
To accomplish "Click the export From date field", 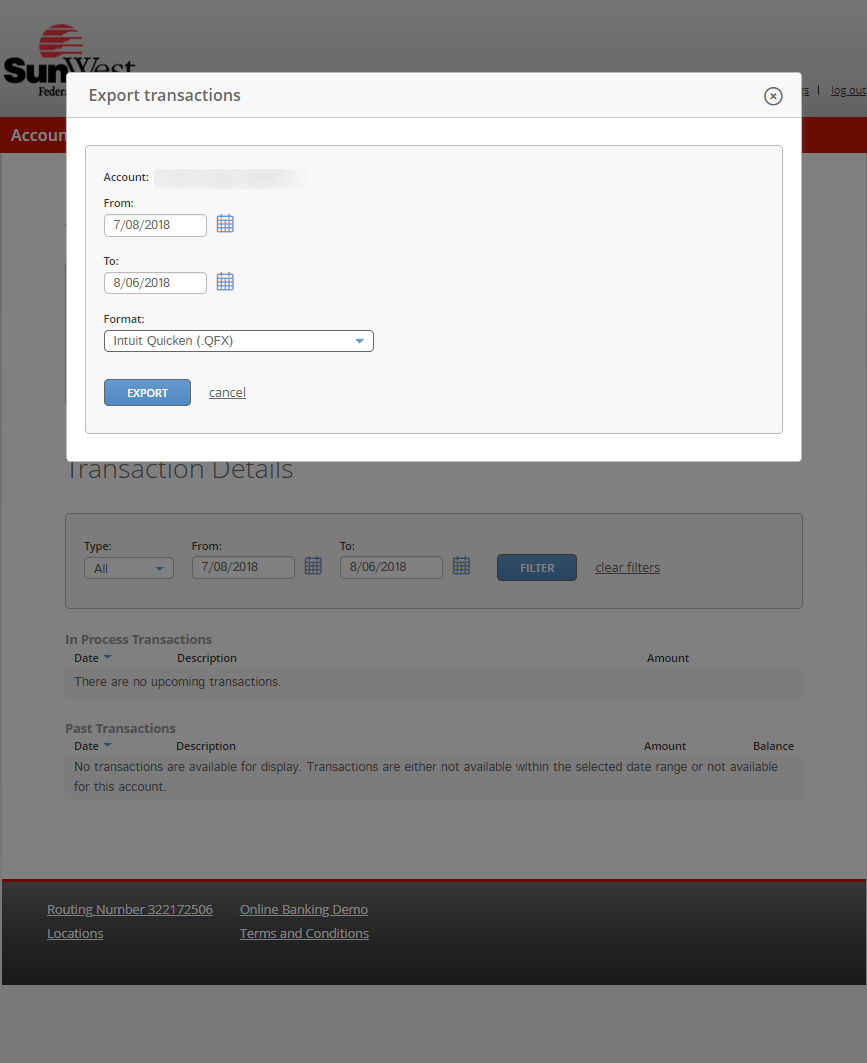I will (155, 225).
